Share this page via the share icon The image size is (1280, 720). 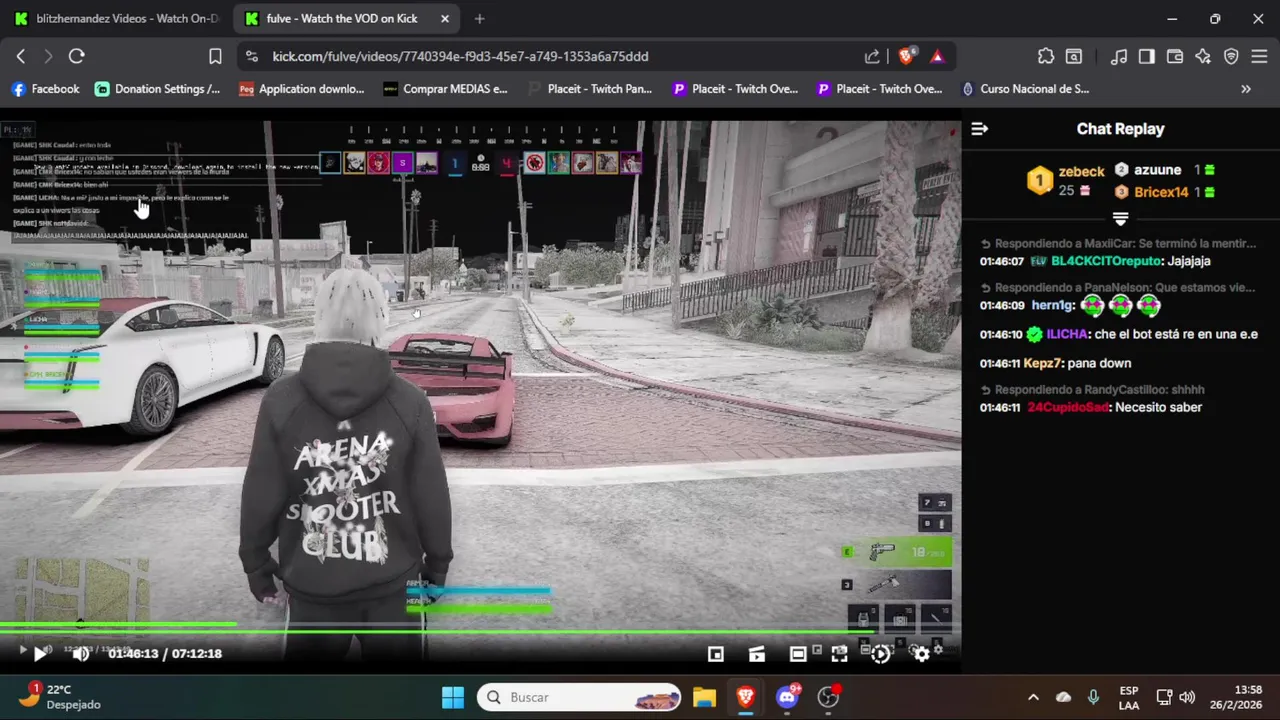(872, 56)
